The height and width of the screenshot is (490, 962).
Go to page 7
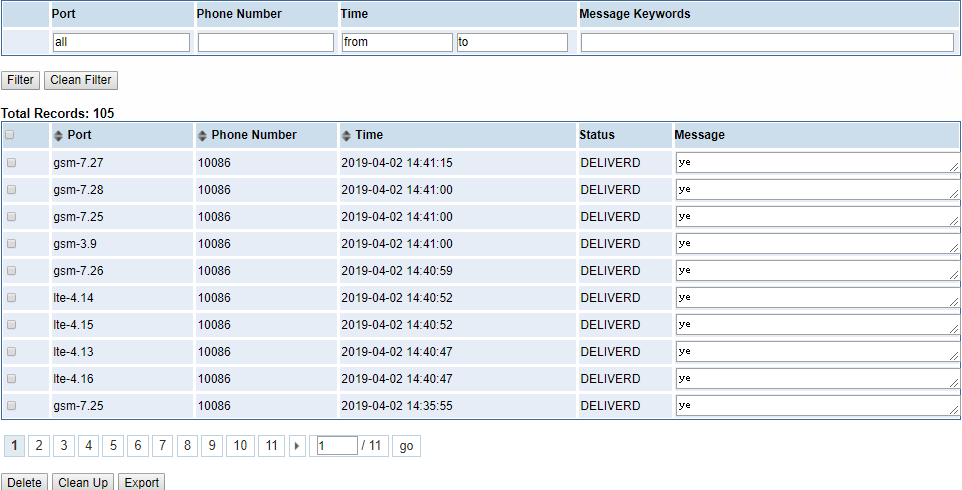[162, 446]
